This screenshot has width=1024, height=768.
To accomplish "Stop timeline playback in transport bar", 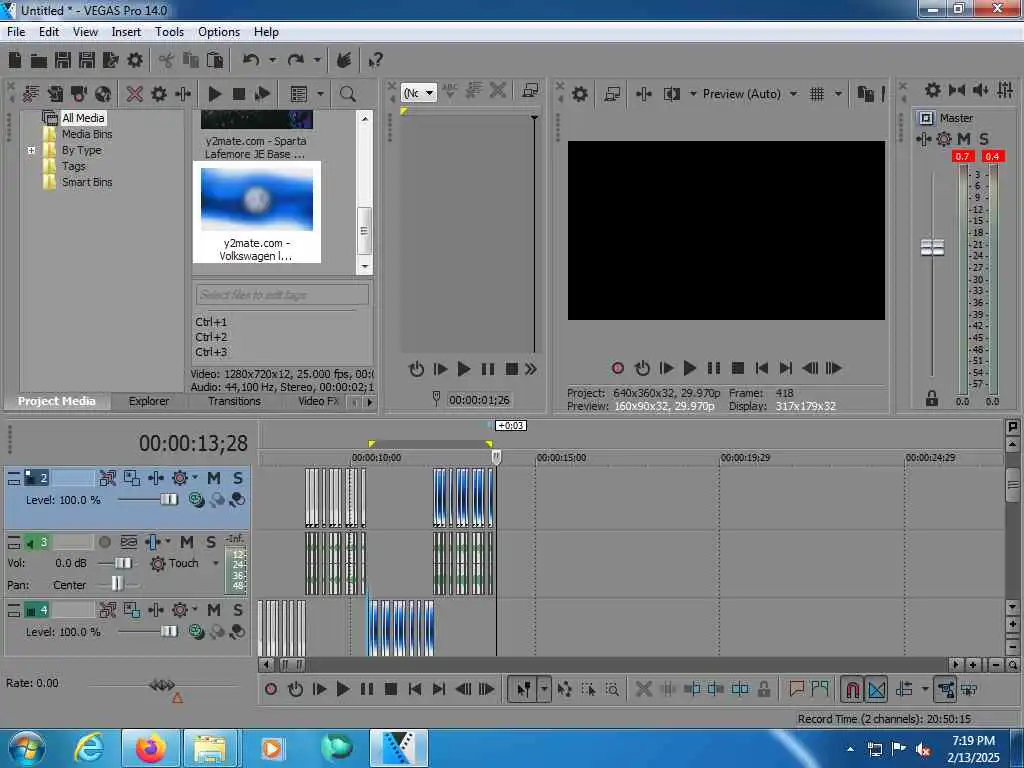I will point(391,689).
